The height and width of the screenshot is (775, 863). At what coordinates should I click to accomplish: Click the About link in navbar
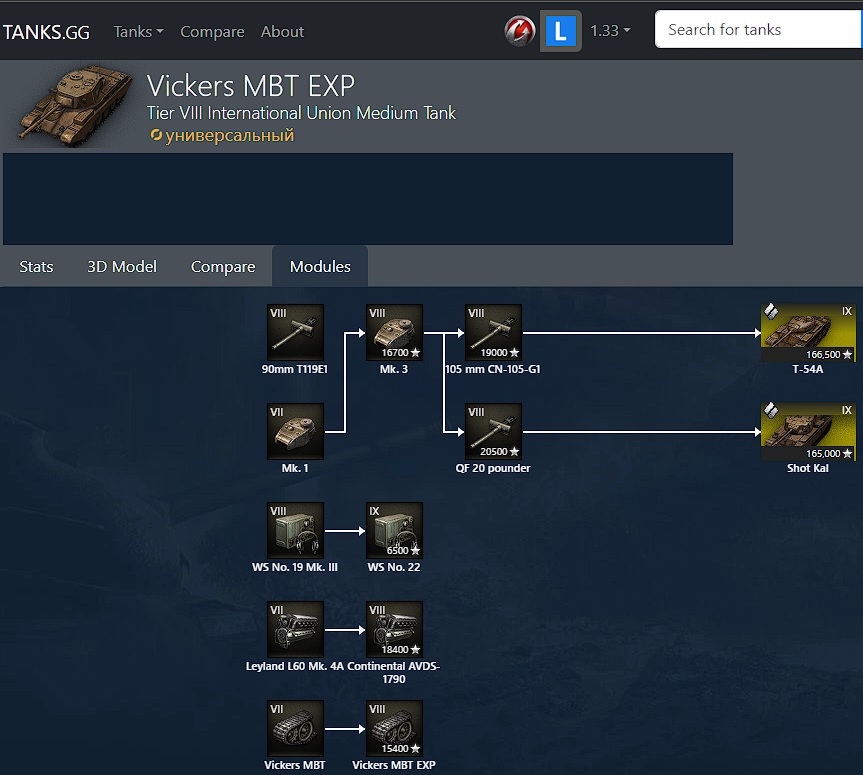tap(282, 31)
